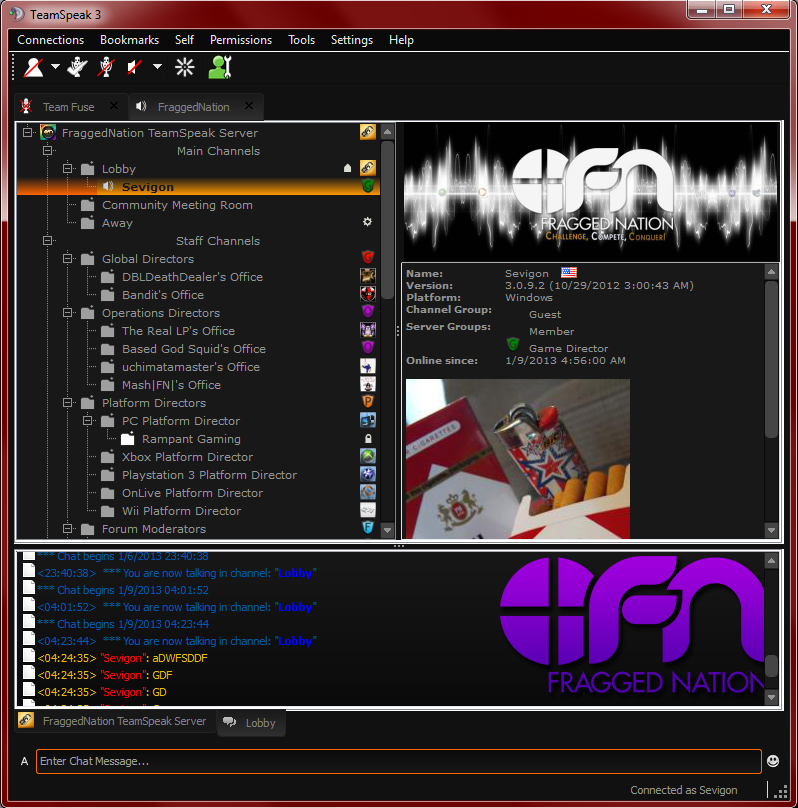Select the Away channel
Image resolution: width=798 pixels, height=808 pixels.
pos(117,223)
